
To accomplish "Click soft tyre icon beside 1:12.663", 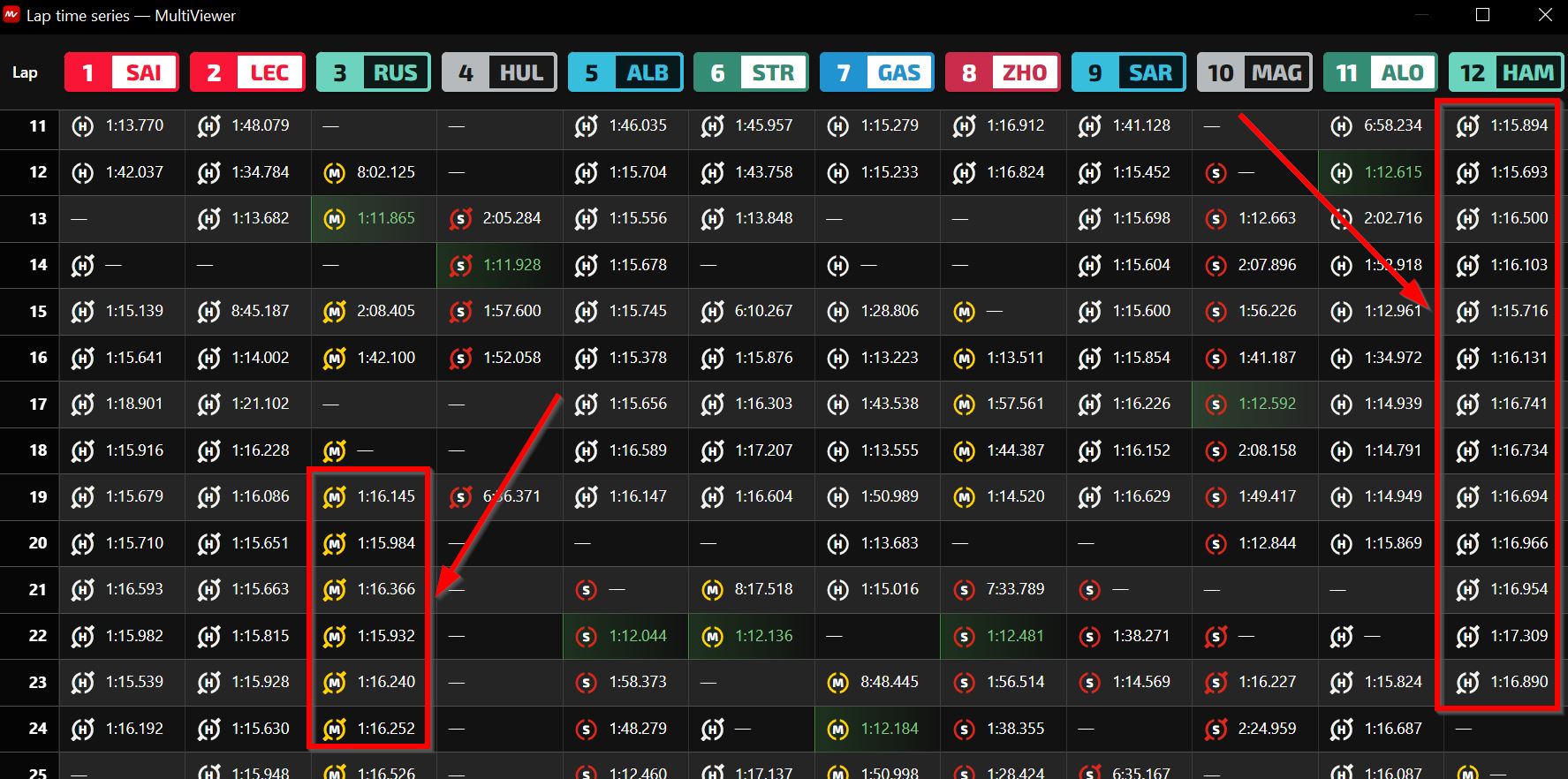I will point(1216,219).
